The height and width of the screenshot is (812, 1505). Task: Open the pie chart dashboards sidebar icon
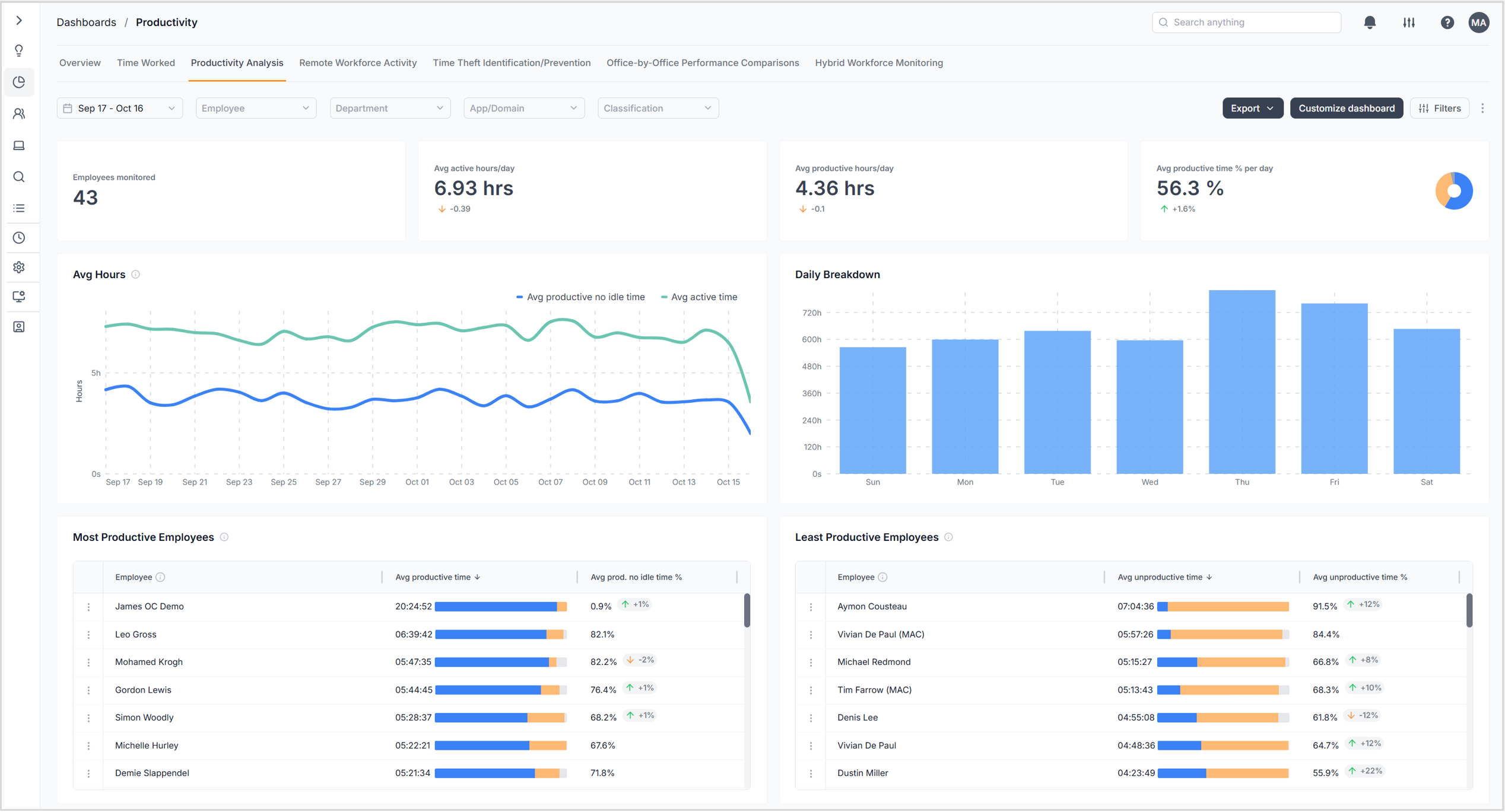click(x=19, y=82)
